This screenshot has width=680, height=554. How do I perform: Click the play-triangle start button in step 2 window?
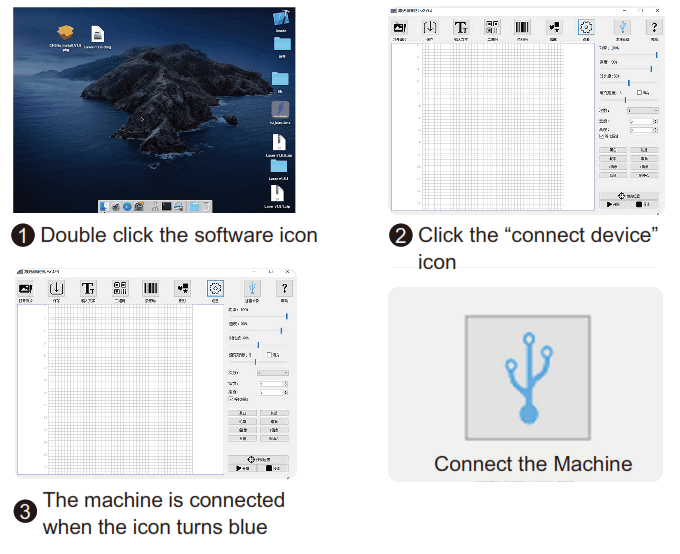[x=613, y=204]
